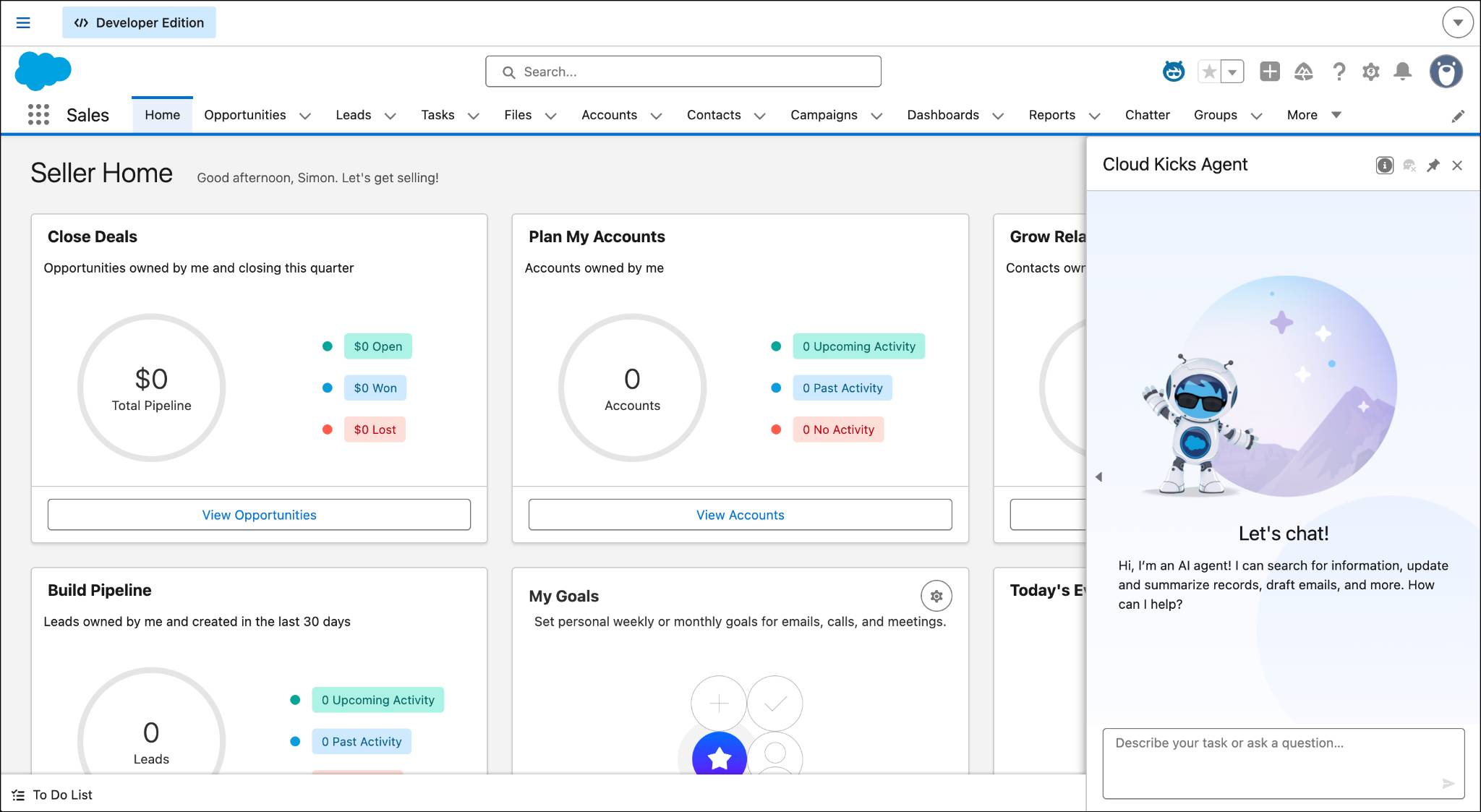The image size is (1481, 812).
Task: Click the View Accounts button
Action: coord(739,515)
